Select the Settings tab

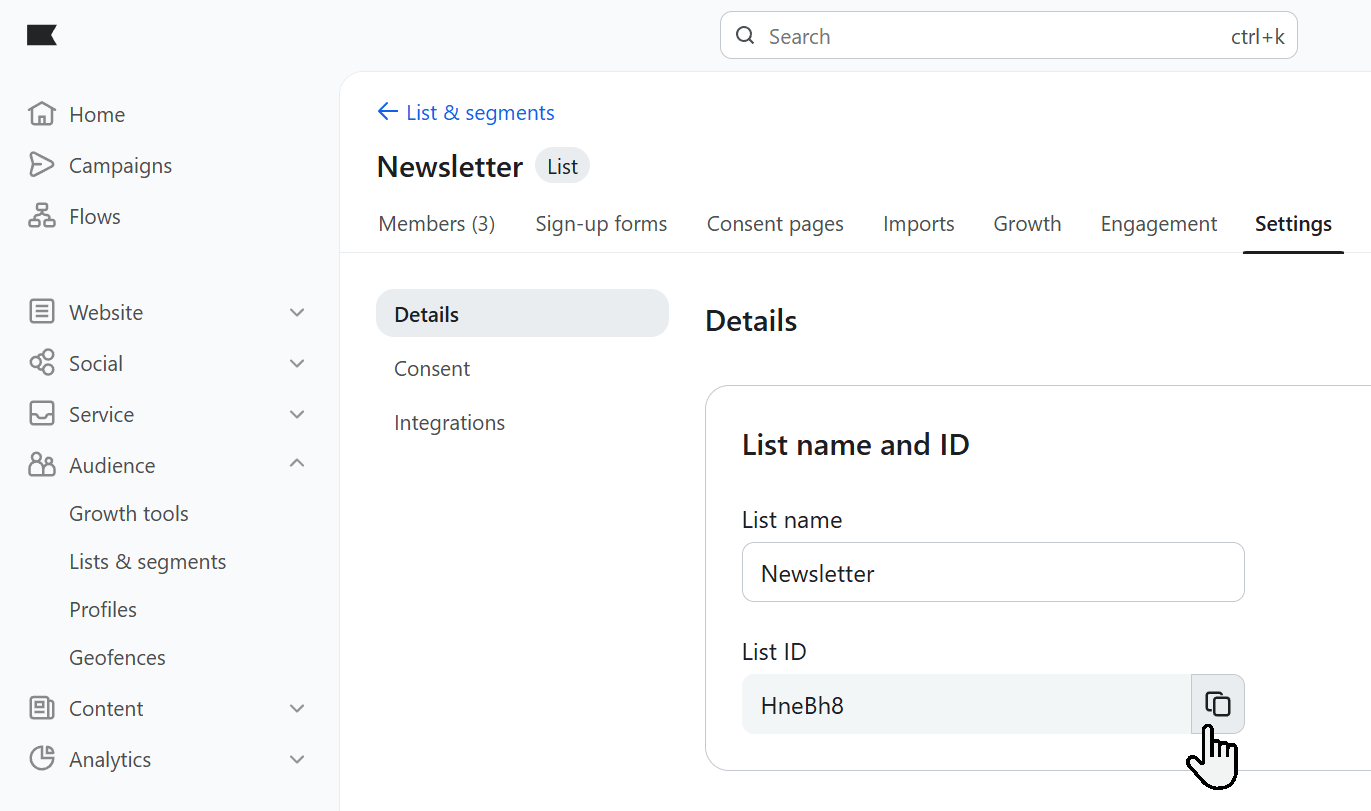pyautogui.click(x=1293, y=224)
